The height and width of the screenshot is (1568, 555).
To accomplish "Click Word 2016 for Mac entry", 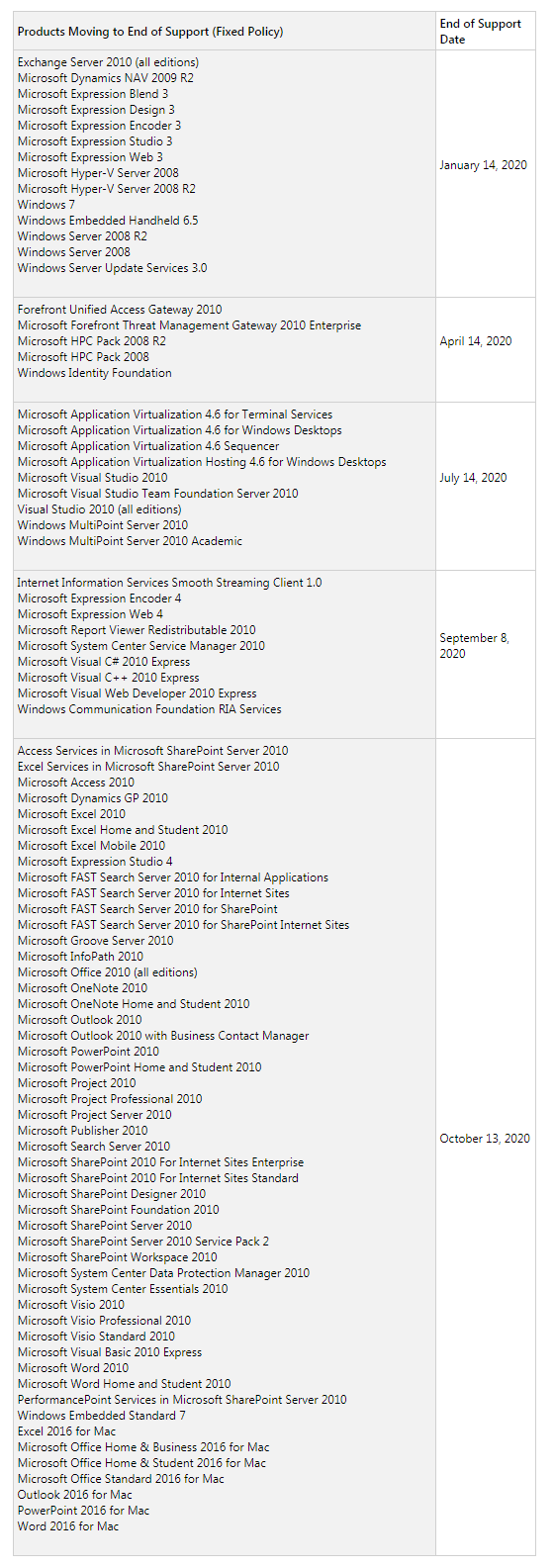I will (68, 1526).
